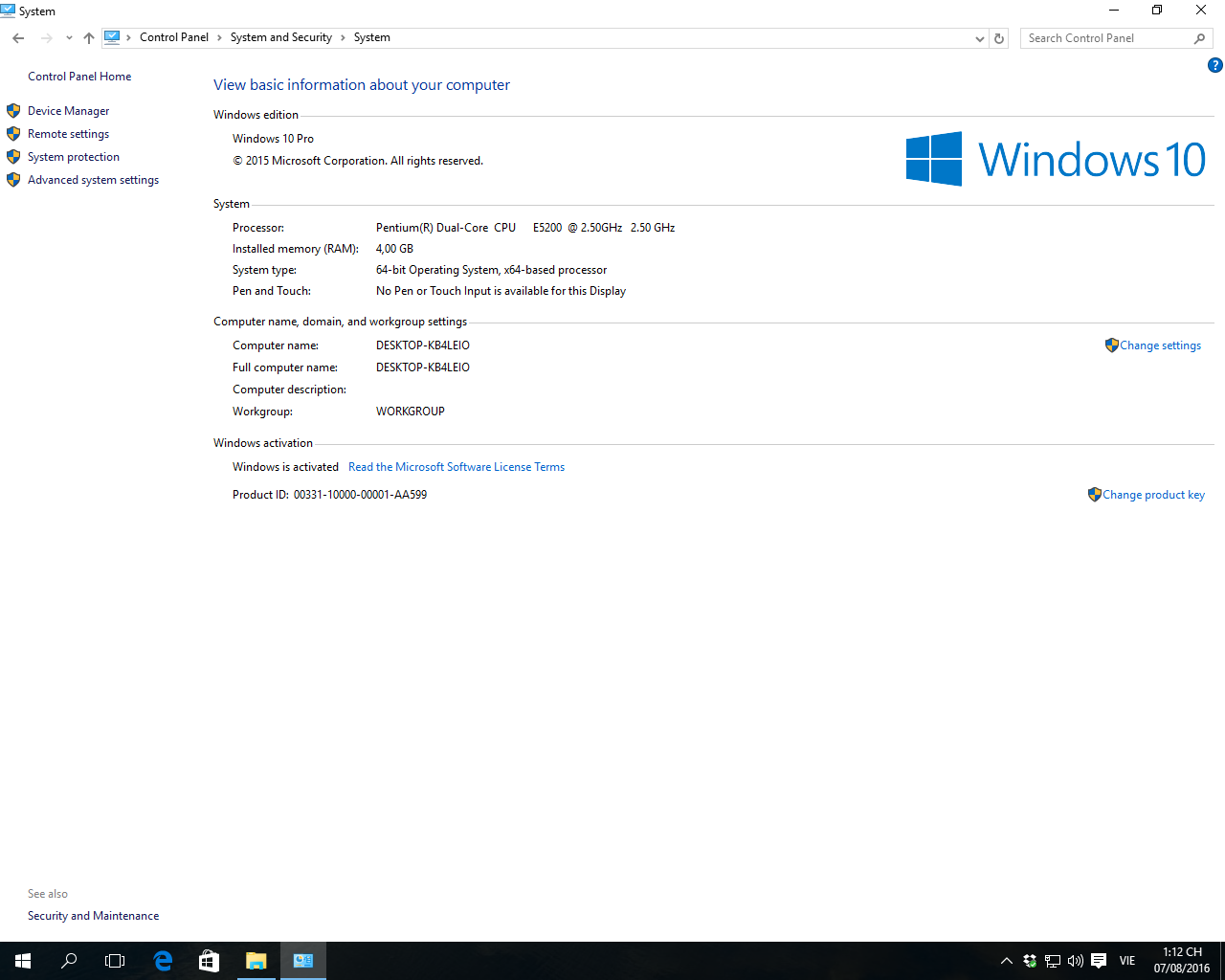
Task: Open Microsoft Edge from the taskbar
Action: point(163,961)
